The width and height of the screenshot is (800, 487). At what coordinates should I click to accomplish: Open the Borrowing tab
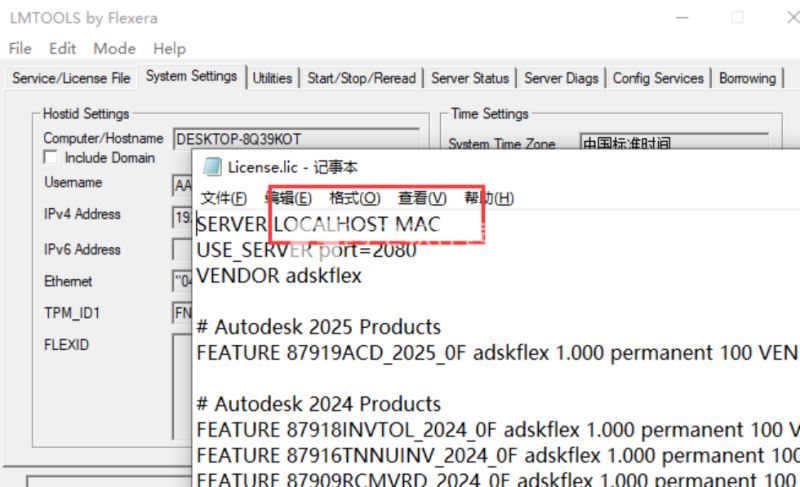coord(747,78)
